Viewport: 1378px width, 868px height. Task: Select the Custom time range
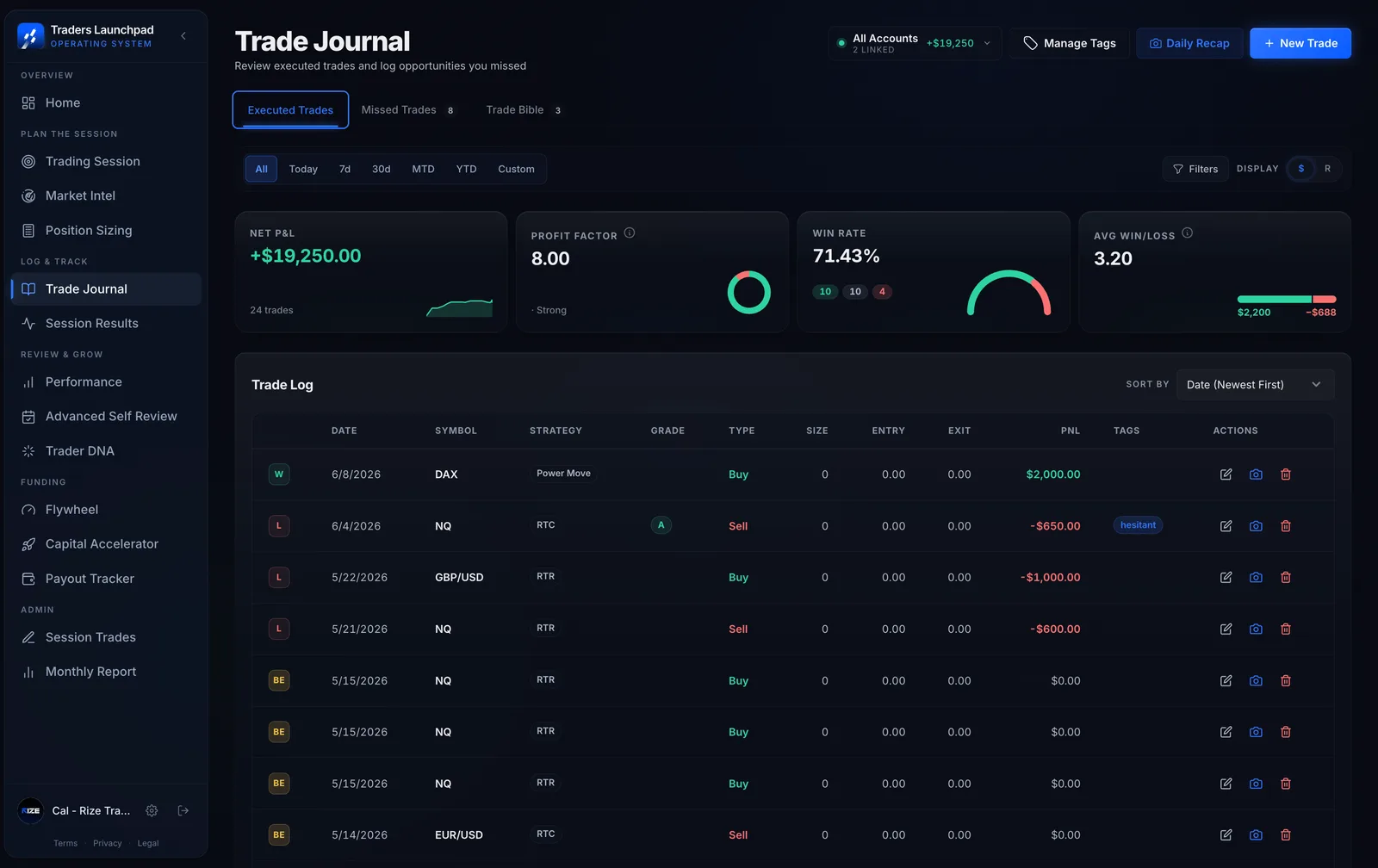click(516, 170)
